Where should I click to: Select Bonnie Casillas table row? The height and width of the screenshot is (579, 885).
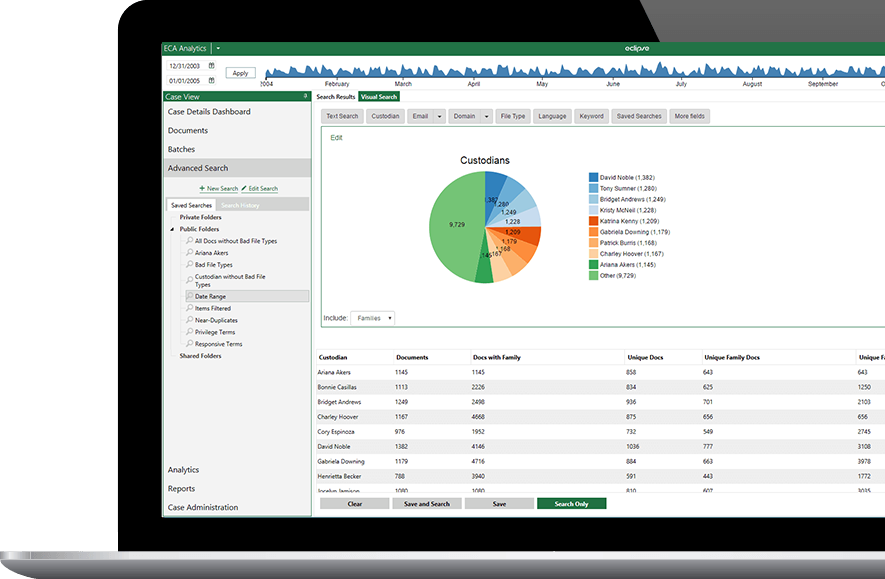pyautogui.click(x=601, y=387)
